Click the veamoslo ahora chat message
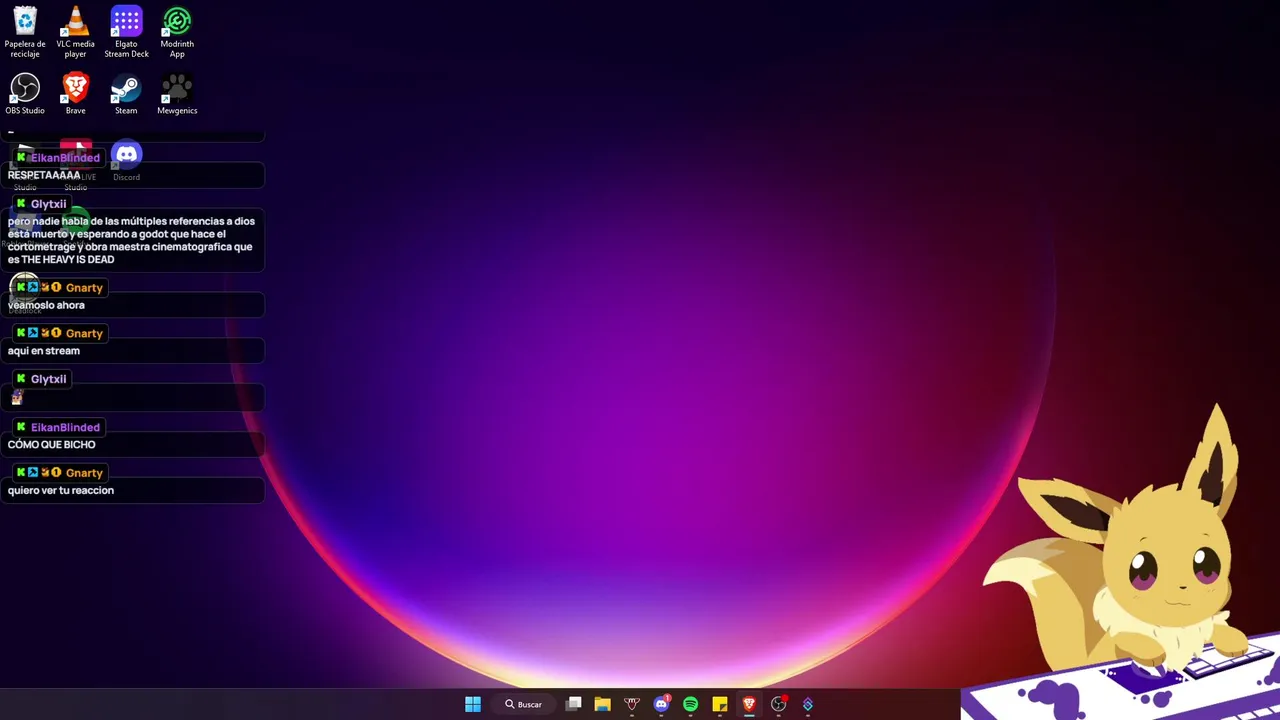Screen dimensions: 1280x720 46,305
